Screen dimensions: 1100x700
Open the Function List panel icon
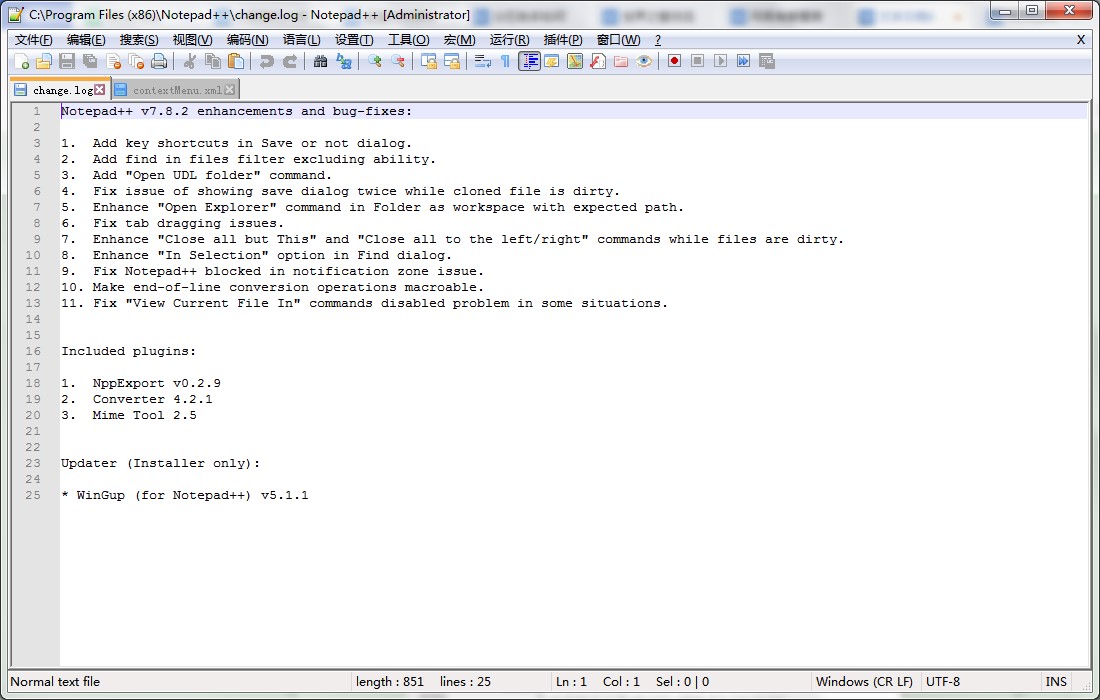pos(597,61)
